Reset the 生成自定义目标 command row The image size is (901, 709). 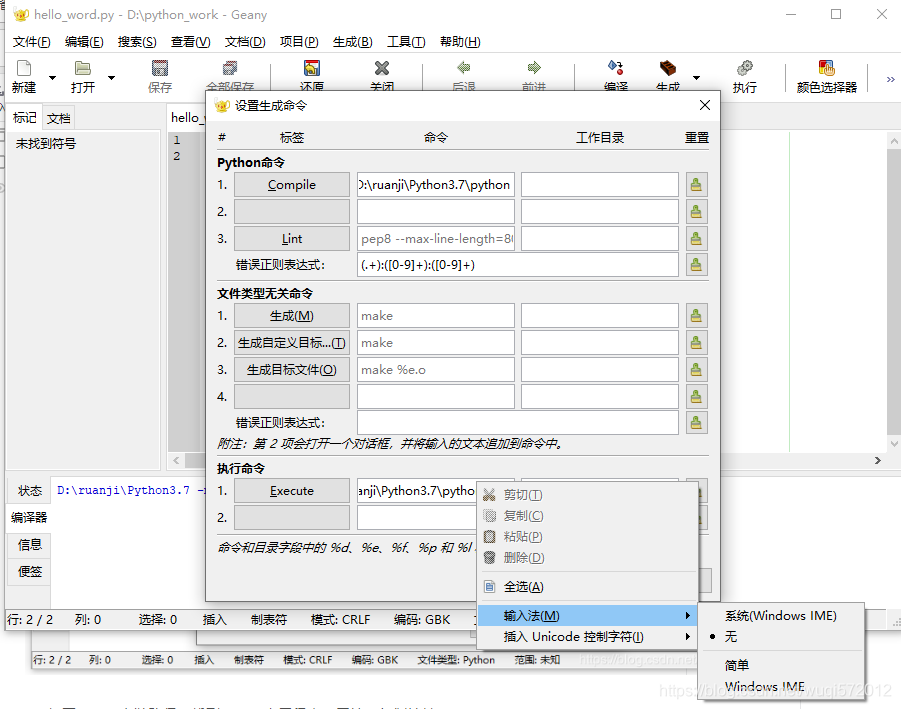coord(696,343)
